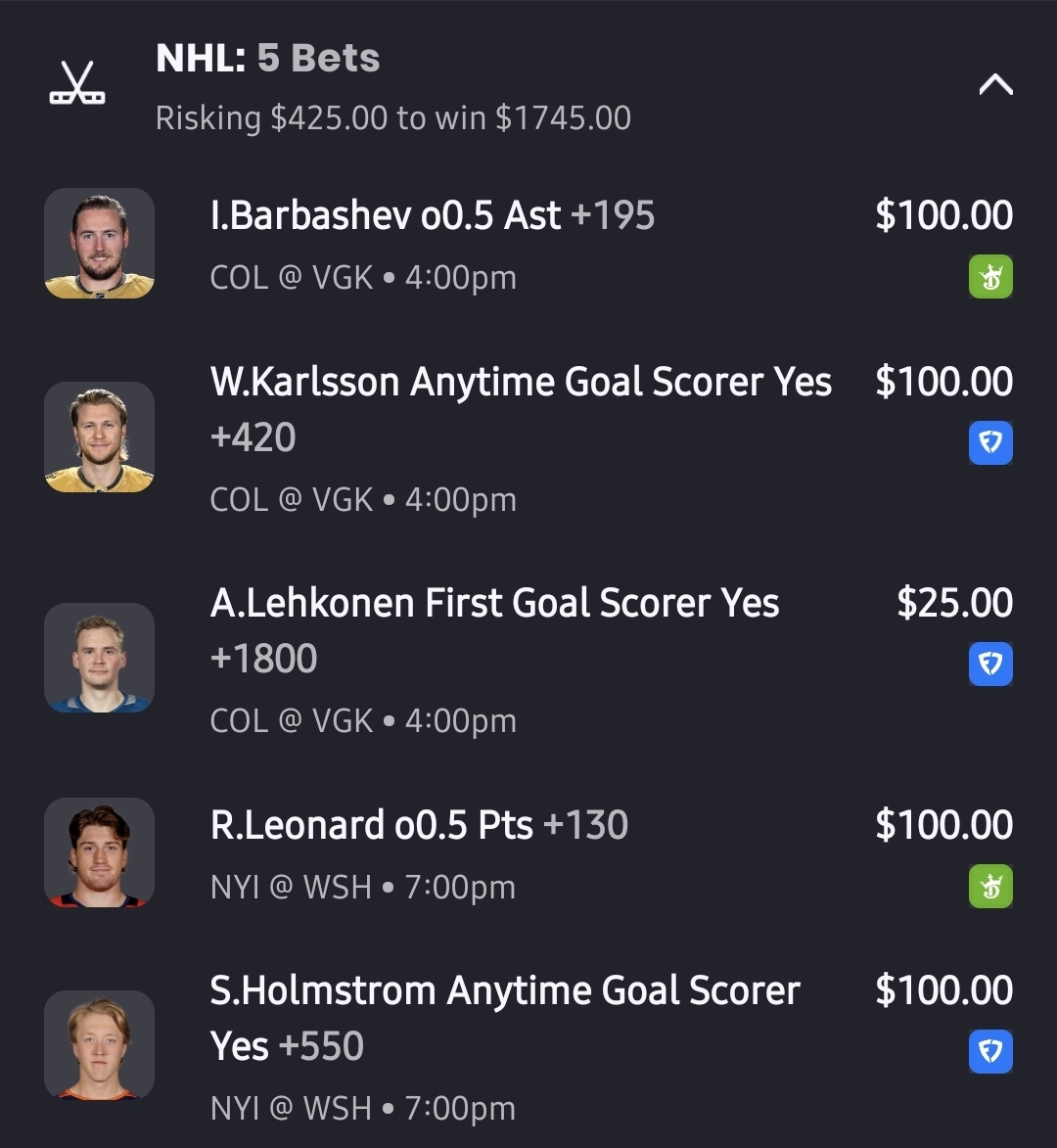Select S.Holmstrom Anytime Goal Scorer bet

click(x=504, y=991)
